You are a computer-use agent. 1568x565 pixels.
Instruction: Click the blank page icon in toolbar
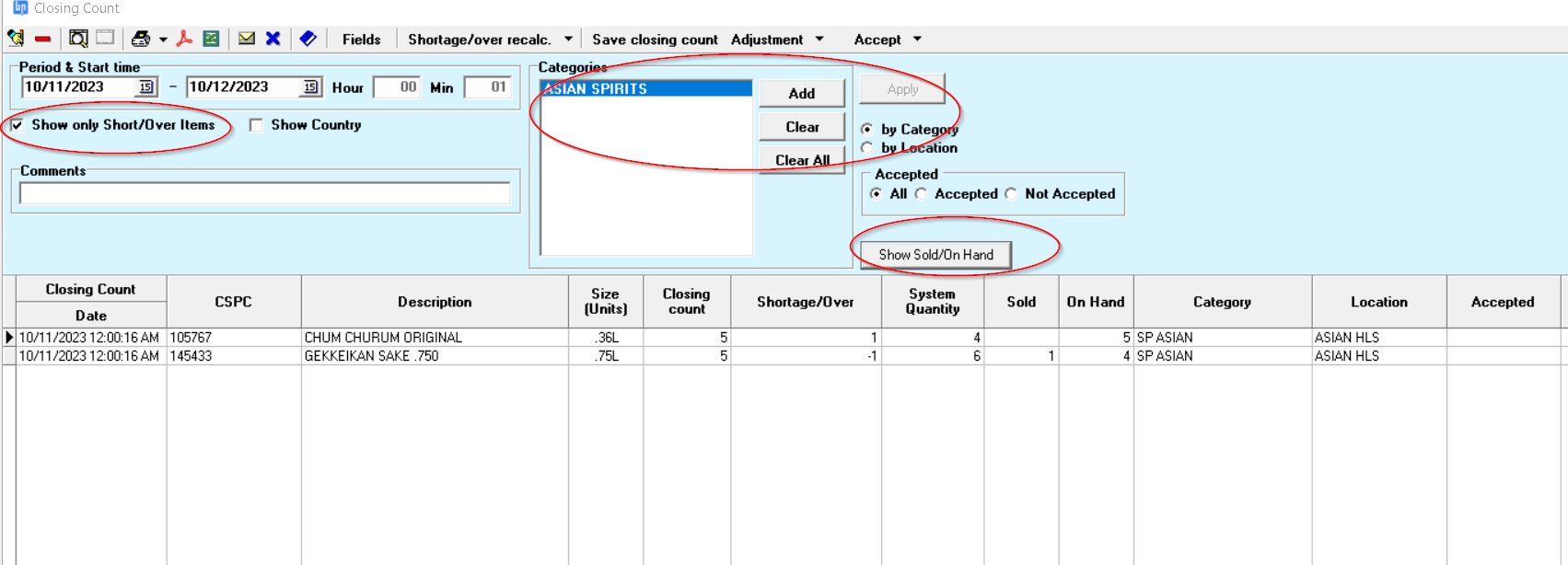click(106, 38)
